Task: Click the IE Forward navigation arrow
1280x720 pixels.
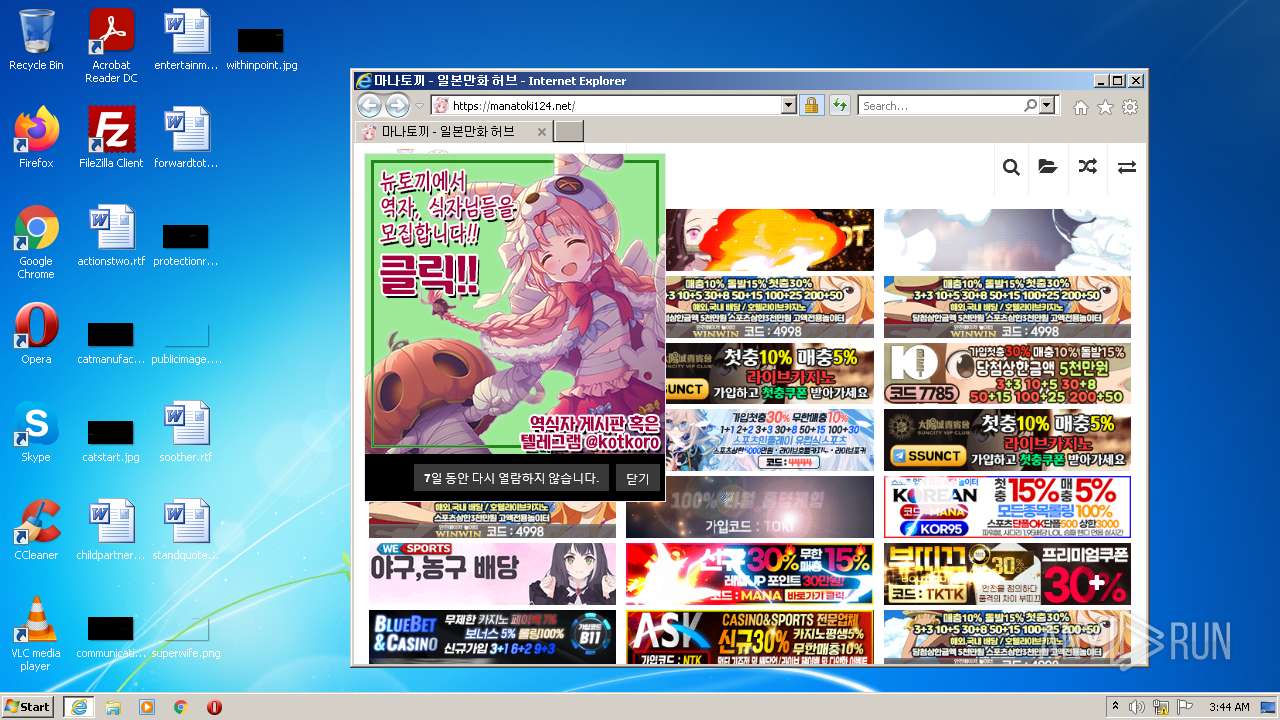Action: pyautogui.click(x=398, y=105)
